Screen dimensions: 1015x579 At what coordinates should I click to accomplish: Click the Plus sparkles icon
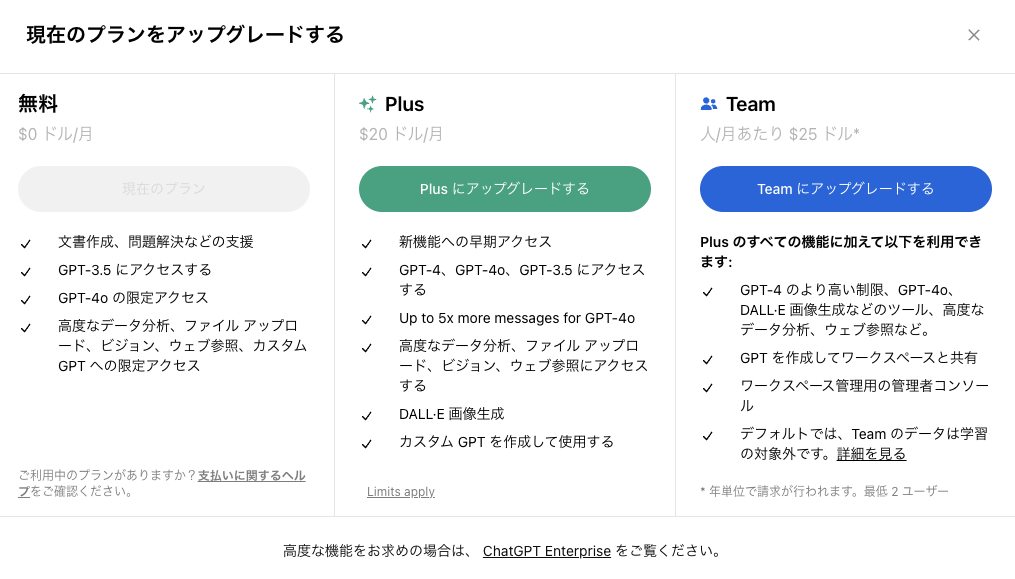pos(366,103)
